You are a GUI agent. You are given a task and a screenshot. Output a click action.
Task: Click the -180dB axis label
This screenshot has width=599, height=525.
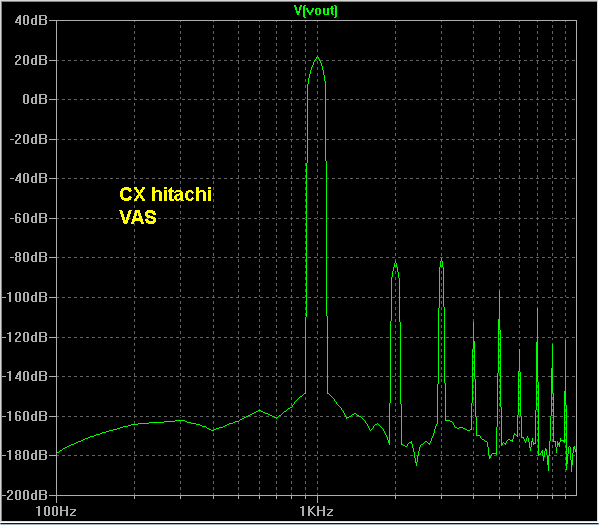(x=25, y=455)
